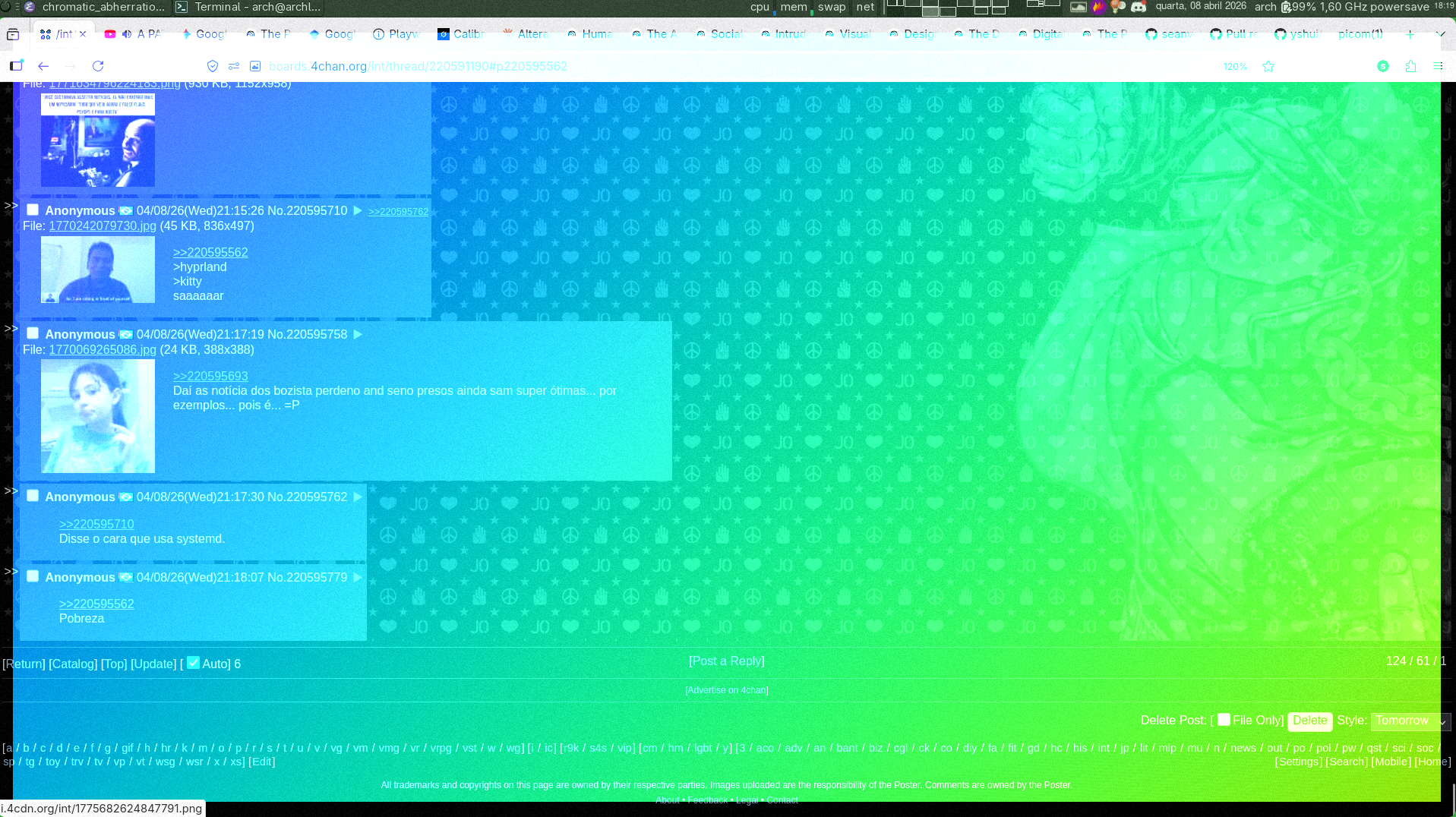Open post menu arrow for No.220595710
The width and height of the screenshot is (1456, 817).
click(x=358, y=210)
